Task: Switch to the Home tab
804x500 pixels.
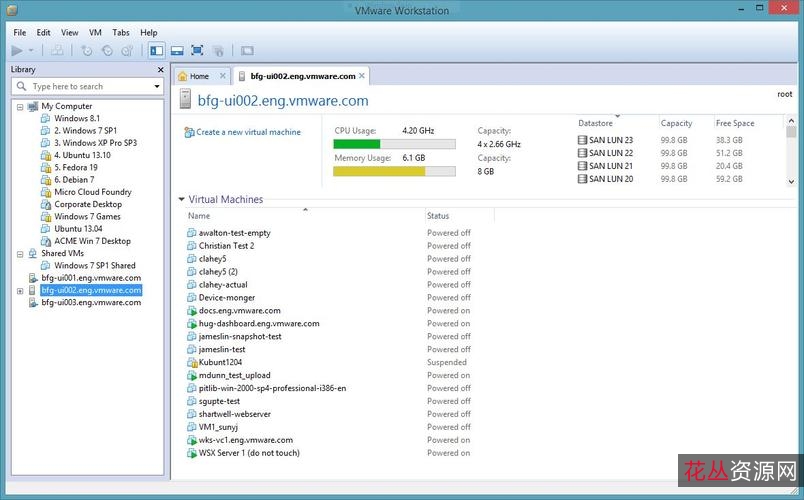Action: coord(199,76)
